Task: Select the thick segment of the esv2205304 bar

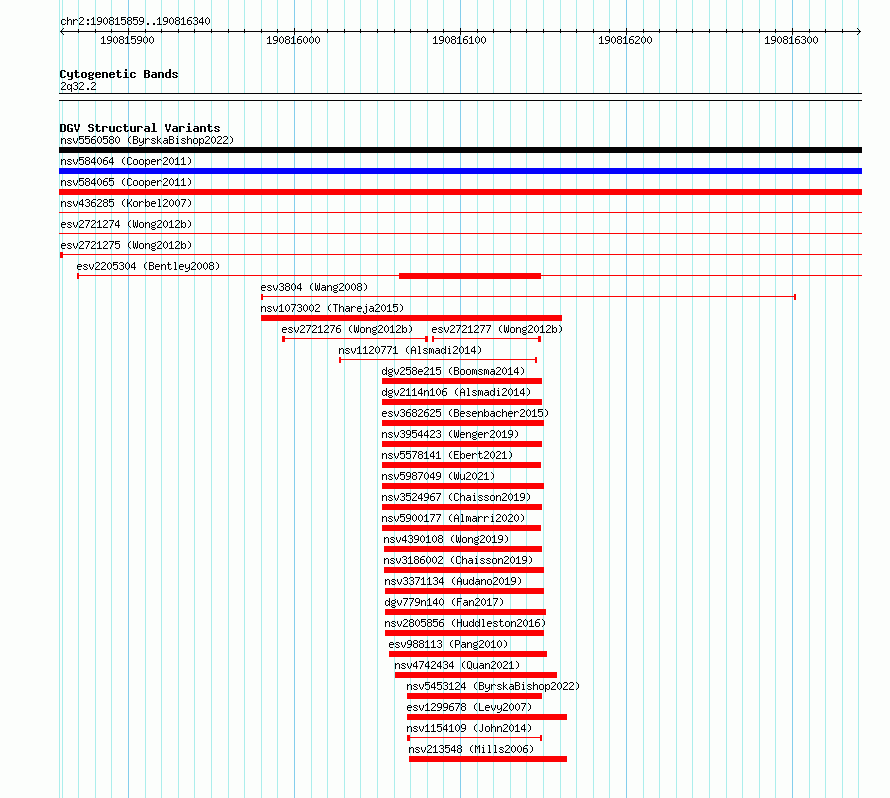Action: tap(470, 276)
